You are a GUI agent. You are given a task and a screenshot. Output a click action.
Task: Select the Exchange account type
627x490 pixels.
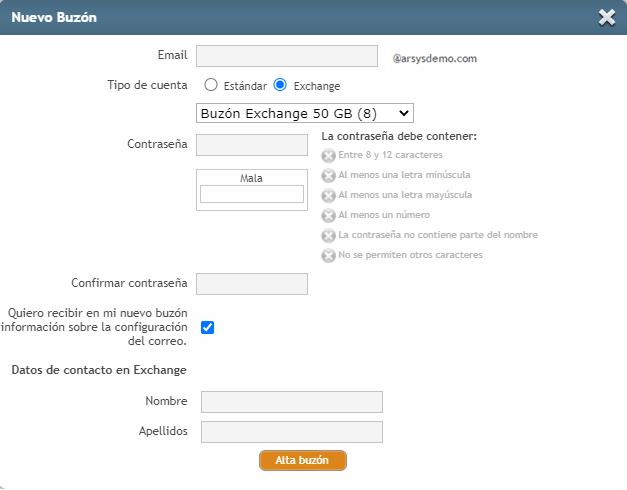pyautogui.click(x=280, y=85)
